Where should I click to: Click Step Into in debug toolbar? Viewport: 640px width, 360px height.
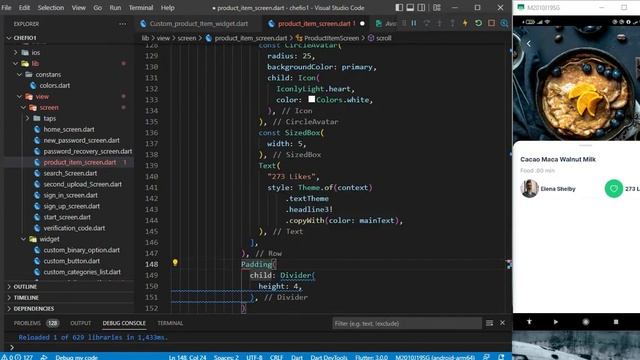[439, 23]
